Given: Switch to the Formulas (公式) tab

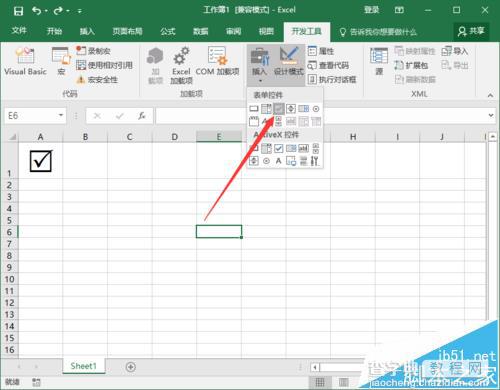Looking at the screenshot, I should tap(168, 31).
